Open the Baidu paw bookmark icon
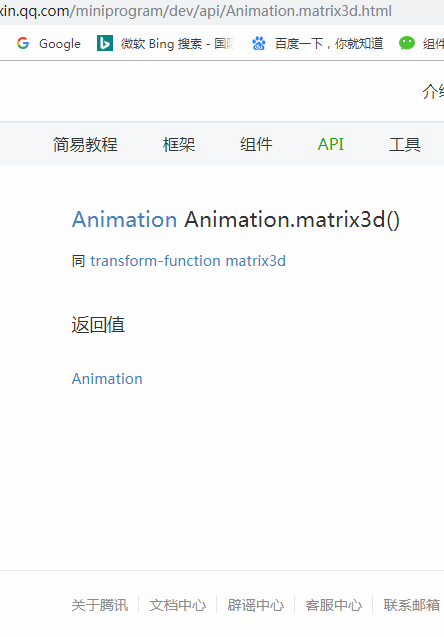Screen dimensions: 444x637 pos(259,43)
